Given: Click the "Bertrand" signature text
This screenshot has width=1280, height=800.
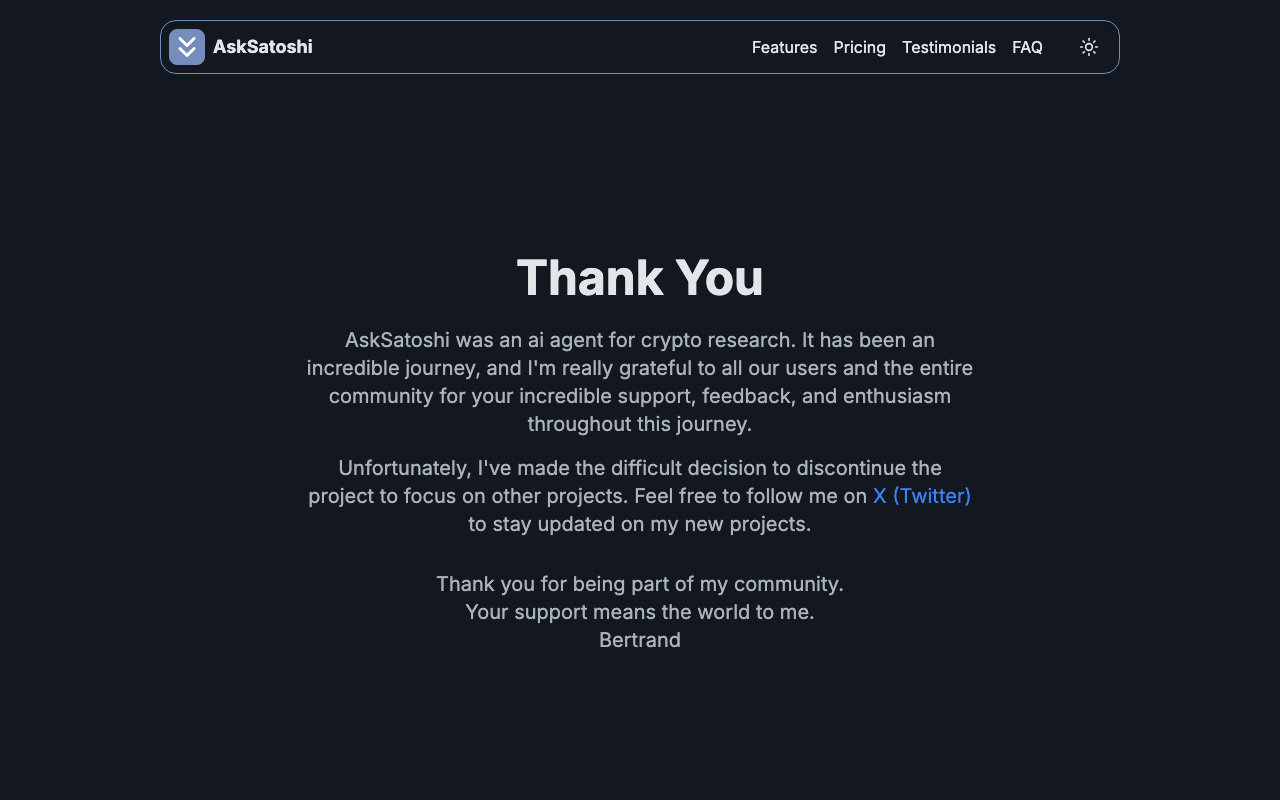Looking at the screenshot, I should 640,640.
